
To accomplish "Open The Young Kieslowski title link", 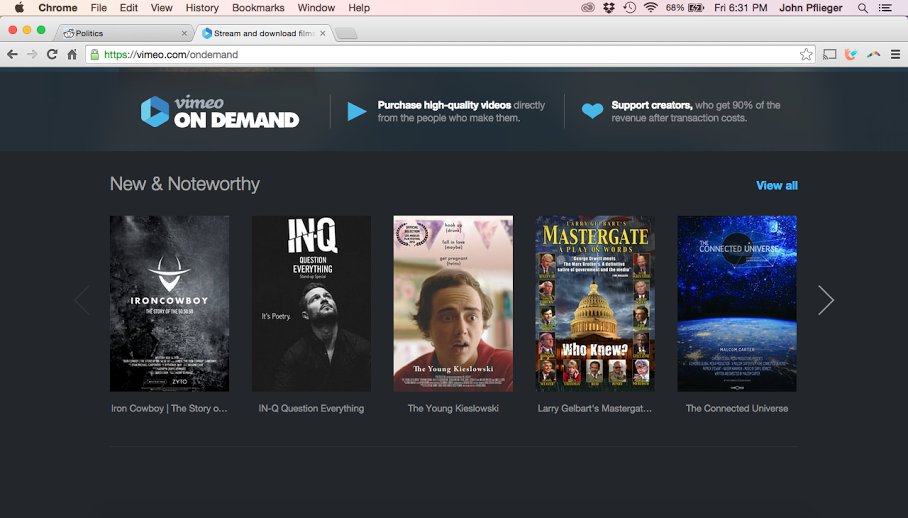I will point(453,408).
